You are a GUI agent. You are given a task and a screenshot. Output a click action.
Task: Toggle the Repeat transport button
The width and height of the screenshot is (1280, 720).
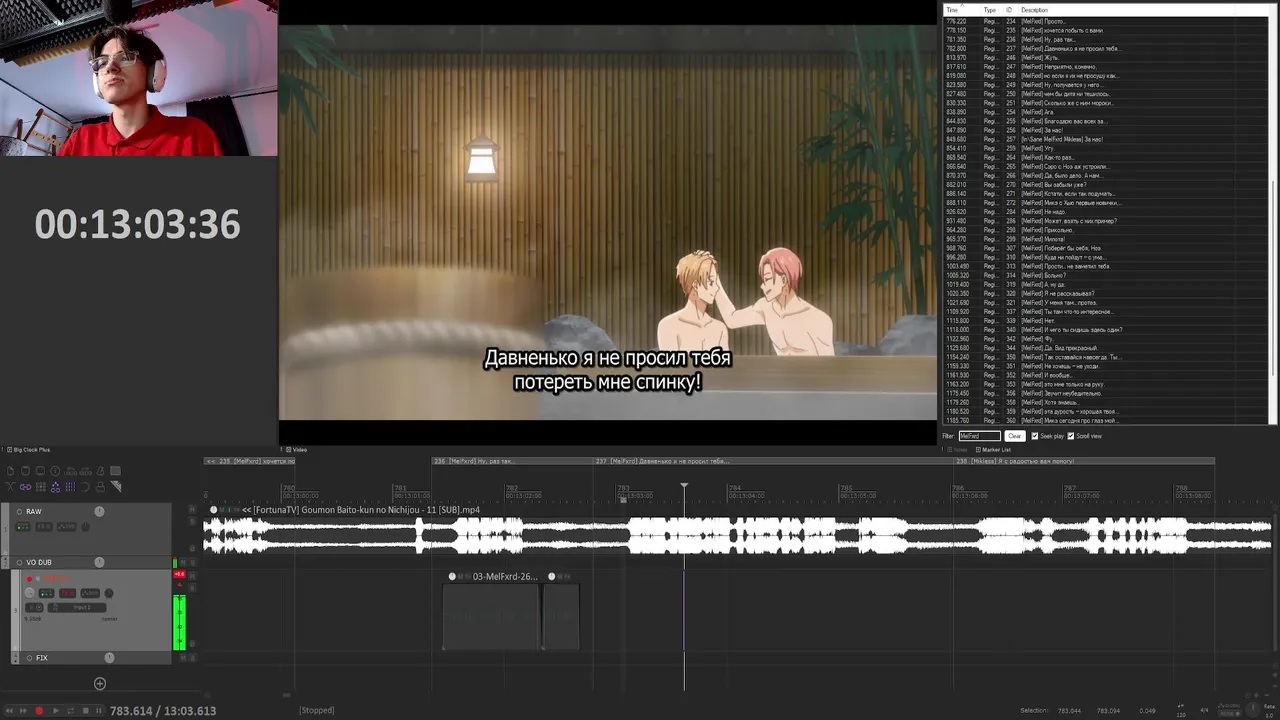pyautogui.click(x=71, y=711)
